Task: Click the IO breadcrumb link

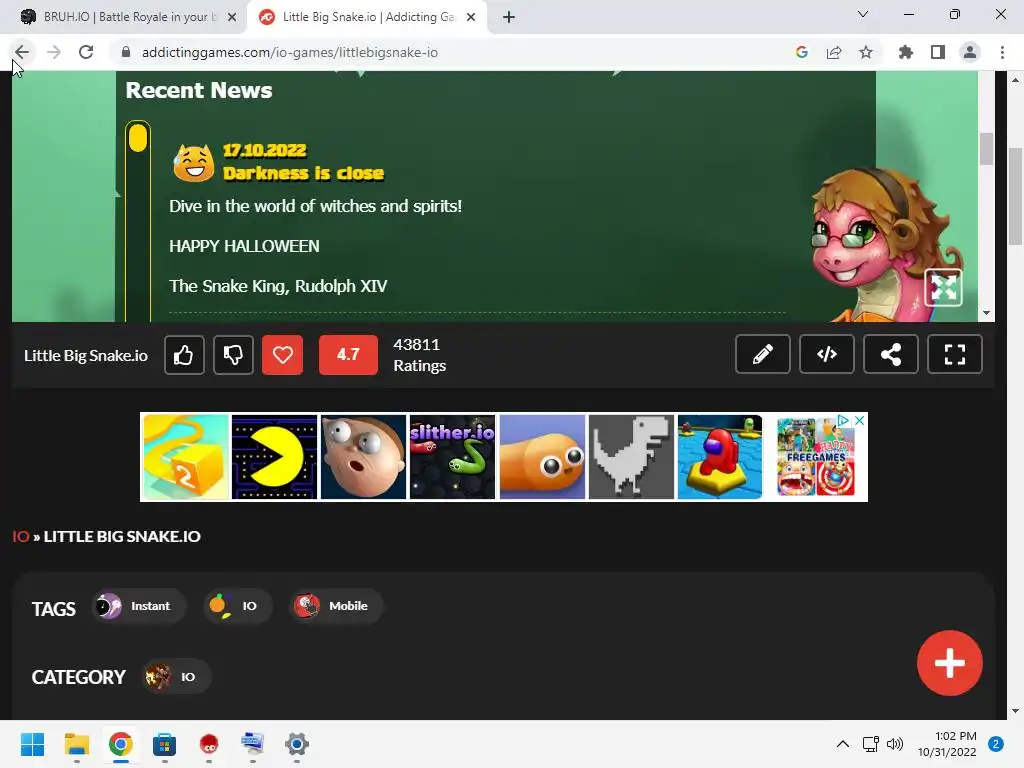Action: [21, 537]
